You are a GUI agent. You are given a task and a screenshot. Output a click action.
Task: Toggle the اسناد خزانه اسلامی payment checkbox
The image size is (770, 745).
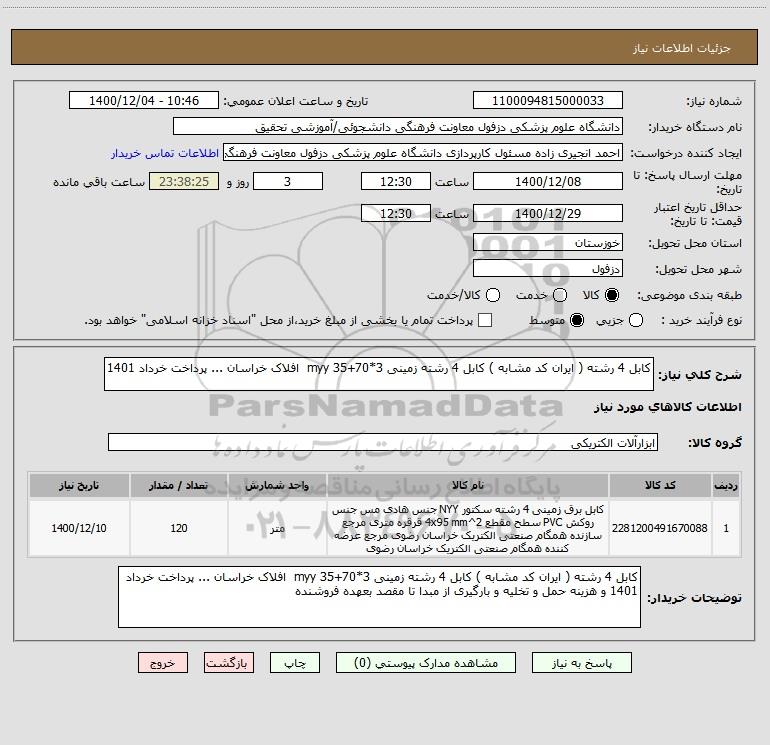[x=485, y=320]
